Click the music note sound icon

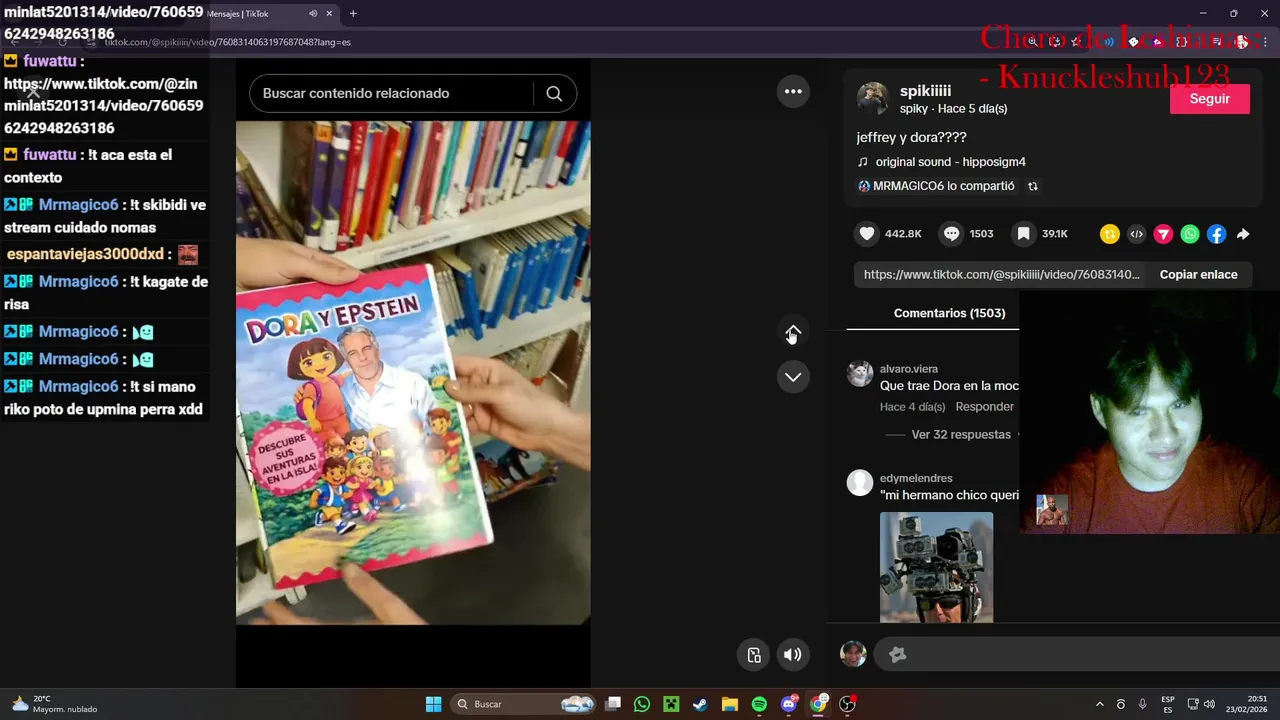coord(863,162)
